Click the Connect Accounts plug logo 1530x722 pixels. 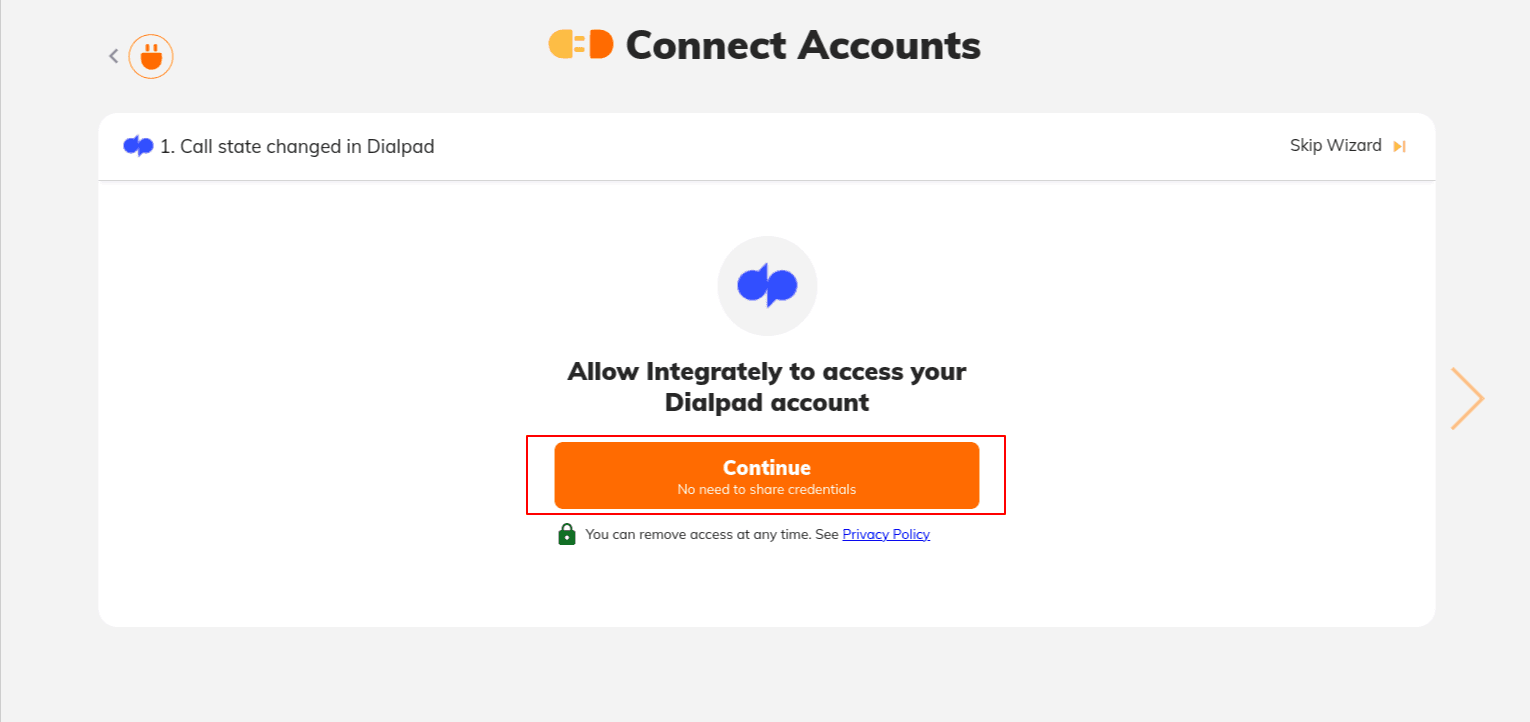(x=580, y=45)
